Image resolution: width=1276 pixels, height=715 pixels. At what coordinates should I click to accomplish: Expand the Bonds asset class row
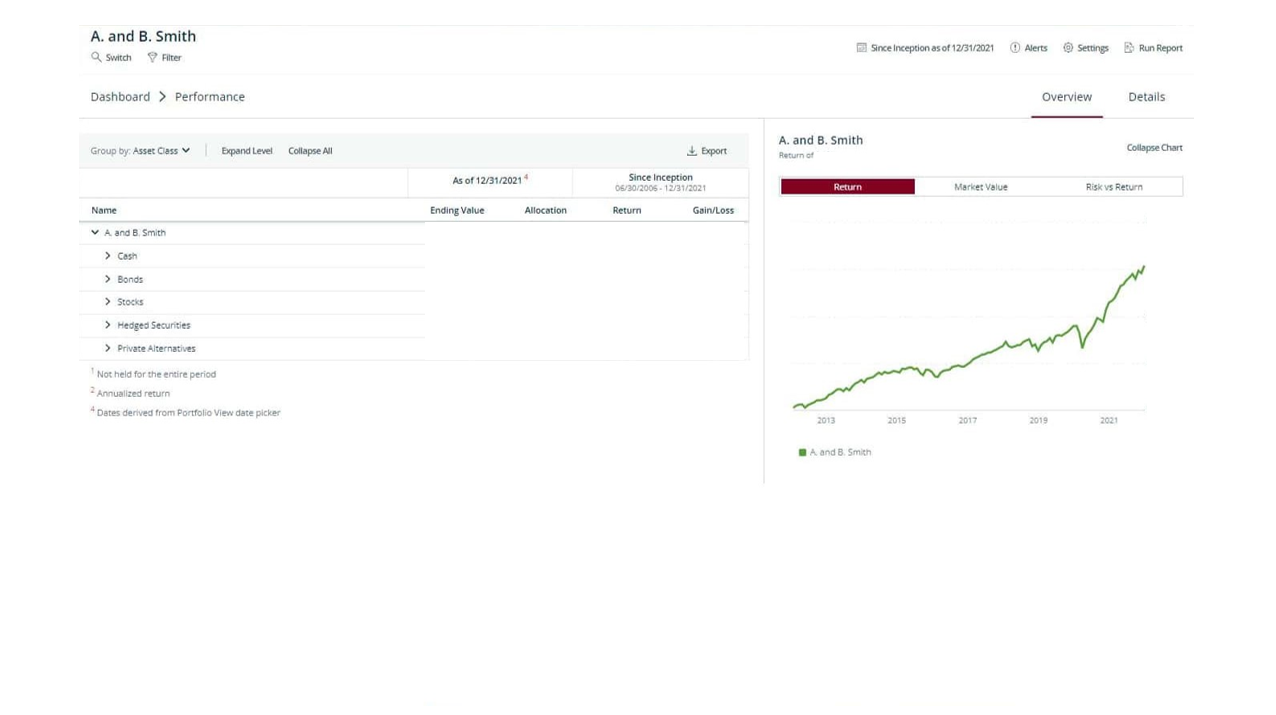point(108,279)
